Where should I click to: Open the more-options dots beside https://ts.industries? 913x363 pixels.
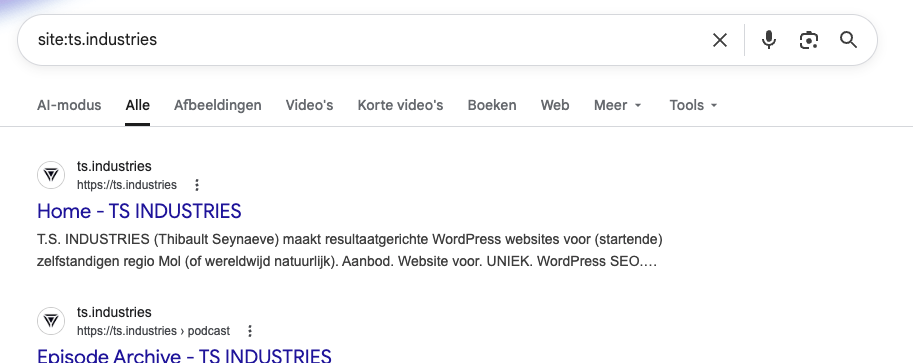coord(197,185)
